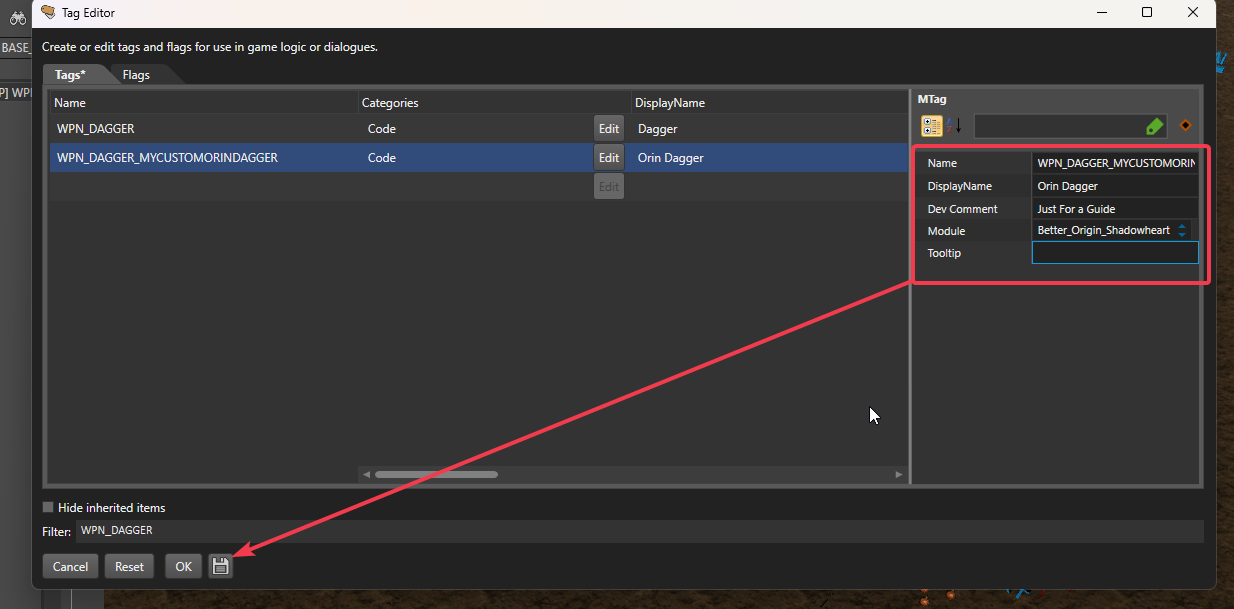
Task: Select the WPN_DAGGER tag row
Action: [200, 129]
